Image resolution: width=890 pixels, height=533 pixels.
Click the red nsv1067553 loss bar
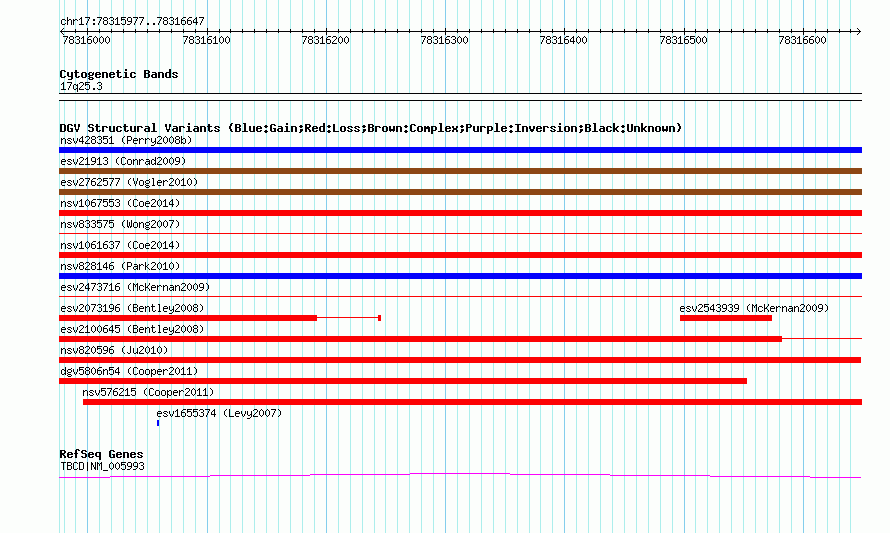[460, 213]
